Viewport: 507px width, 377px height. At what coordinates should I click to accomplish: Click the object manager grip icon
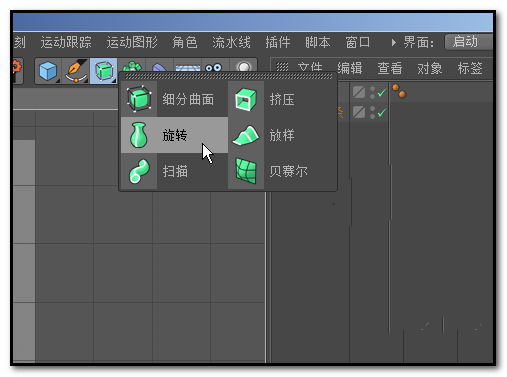282,68
